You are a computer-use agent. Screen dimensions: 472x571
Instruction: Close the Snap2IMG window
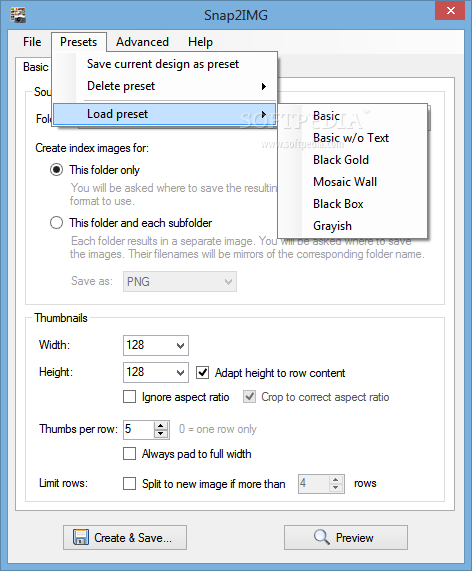(450, 11)
